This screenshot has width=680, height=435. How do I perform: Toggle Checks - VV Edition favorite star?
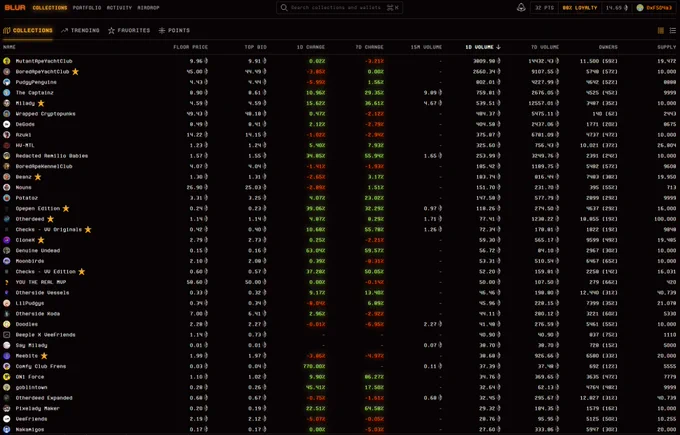[82, 271]
